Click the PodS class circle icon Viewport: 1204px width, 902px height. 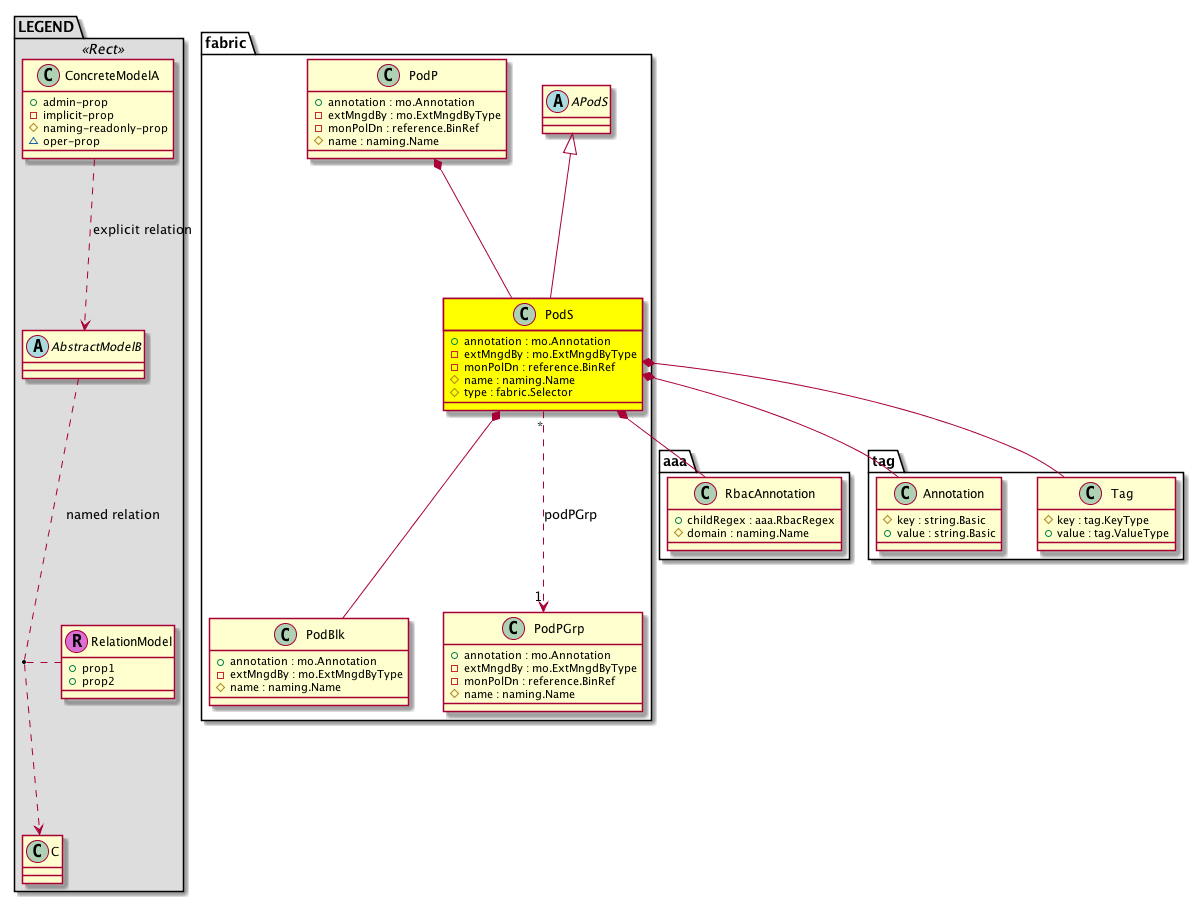coord(523,315)
